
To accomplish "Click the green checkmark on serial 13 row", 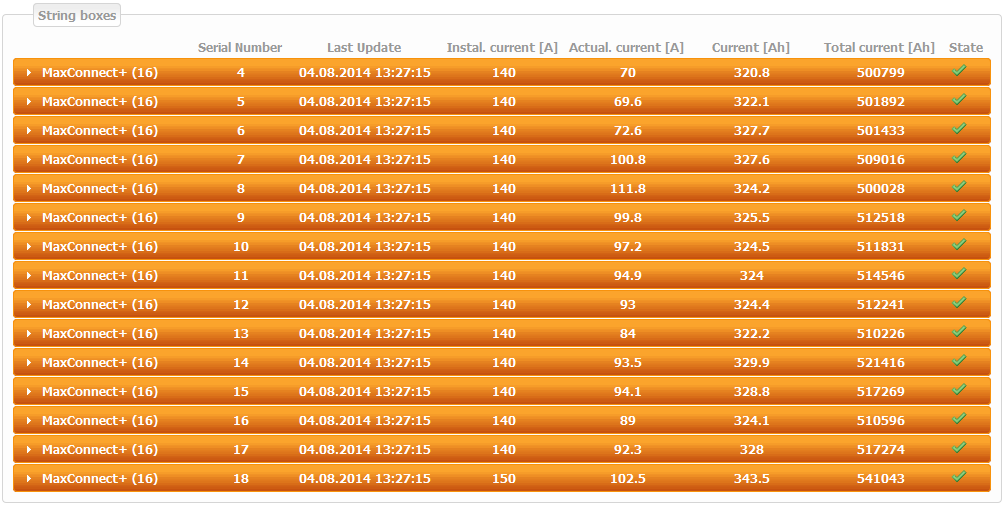I will click(959, 332).
